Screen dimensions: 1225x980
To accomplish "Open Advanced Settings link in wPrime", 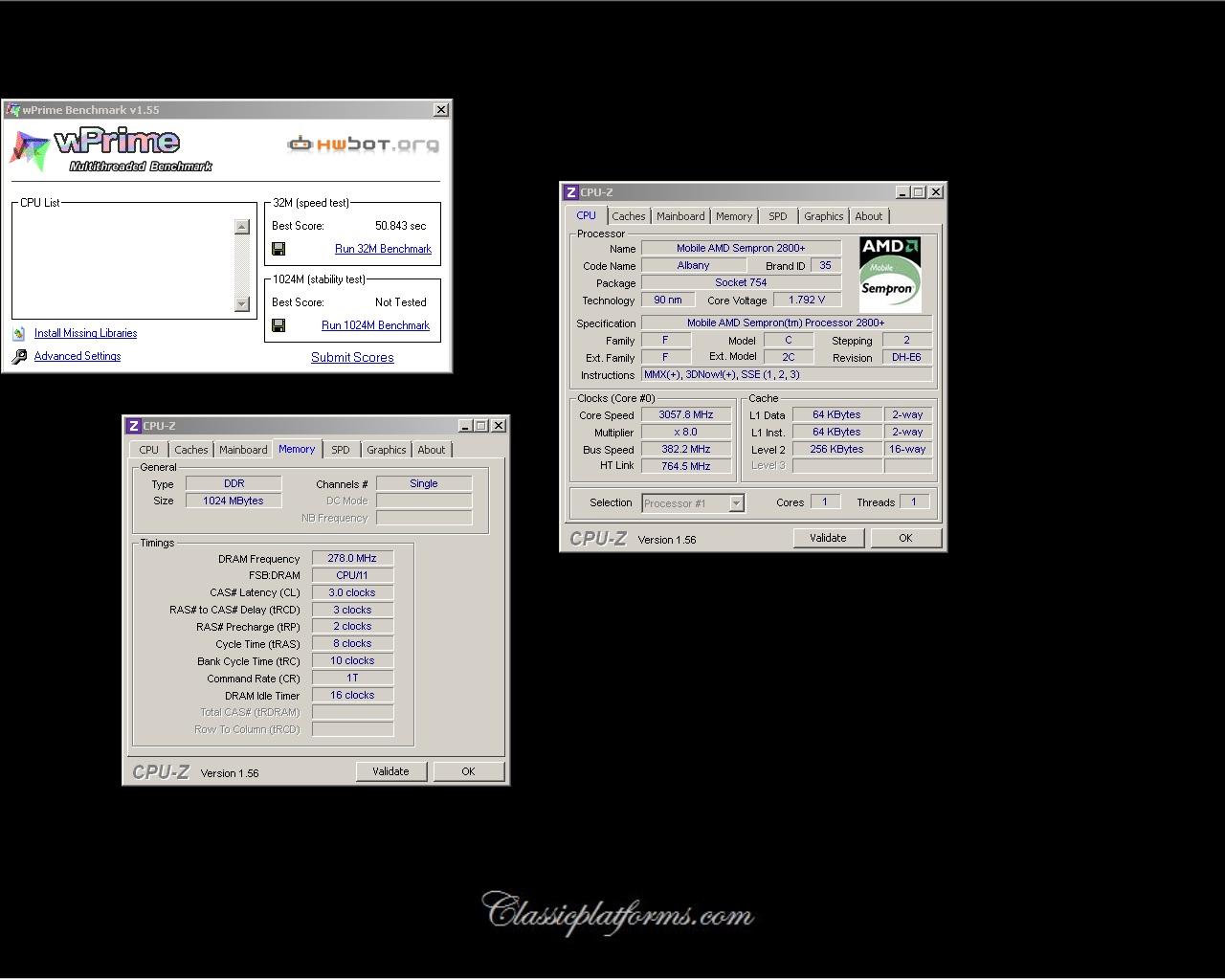I will (78, 356).
